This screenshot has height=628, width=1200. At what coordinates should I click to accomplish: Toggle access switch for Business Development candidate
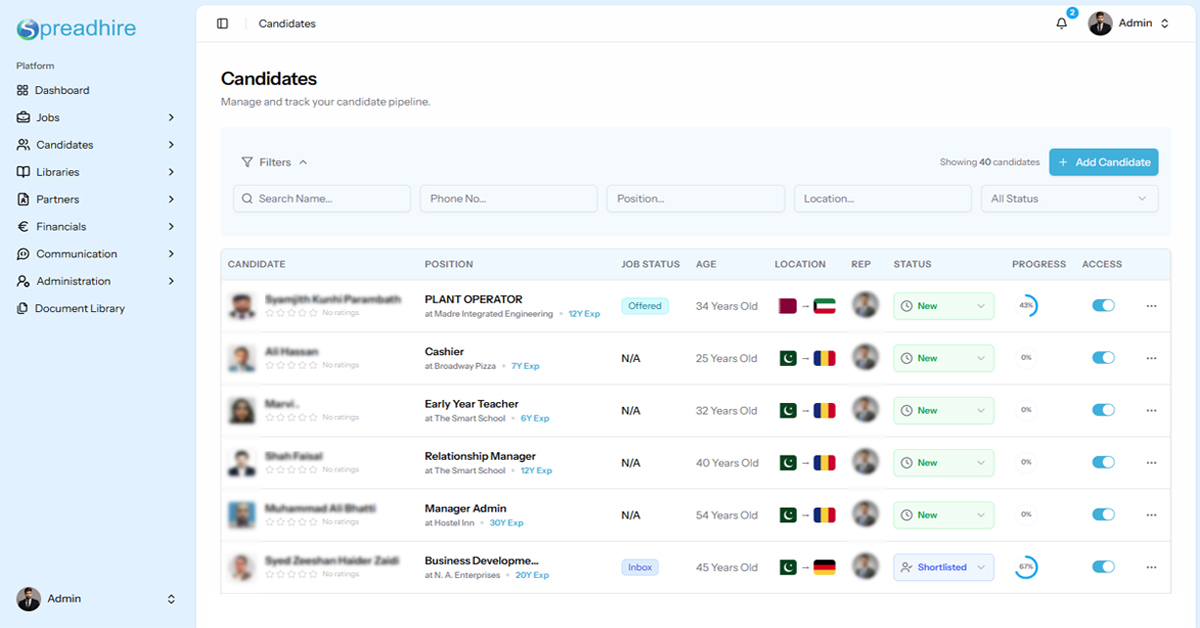(x=1103, y=567)
